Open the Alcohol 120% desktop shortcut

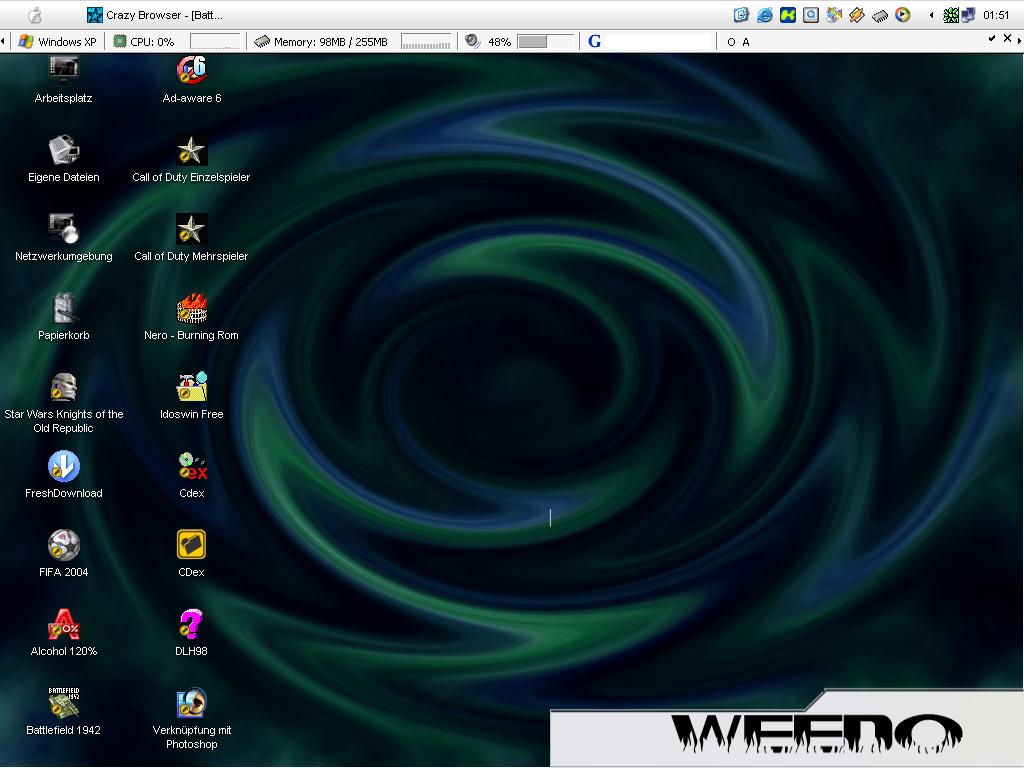tap(63, 625)
